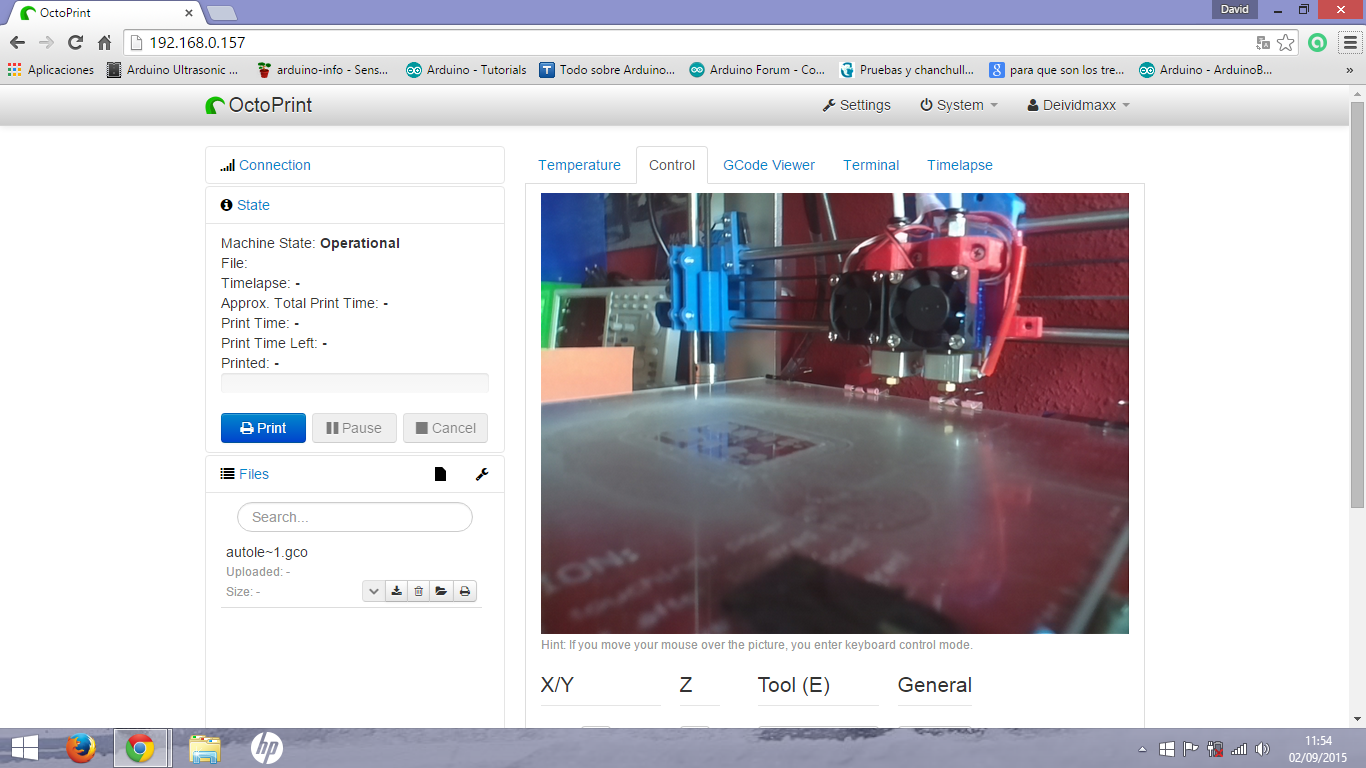This screenshot has height=768, width=1366.
Task: Click the SD card file icon in Files
Action: [x=440, y=474]
